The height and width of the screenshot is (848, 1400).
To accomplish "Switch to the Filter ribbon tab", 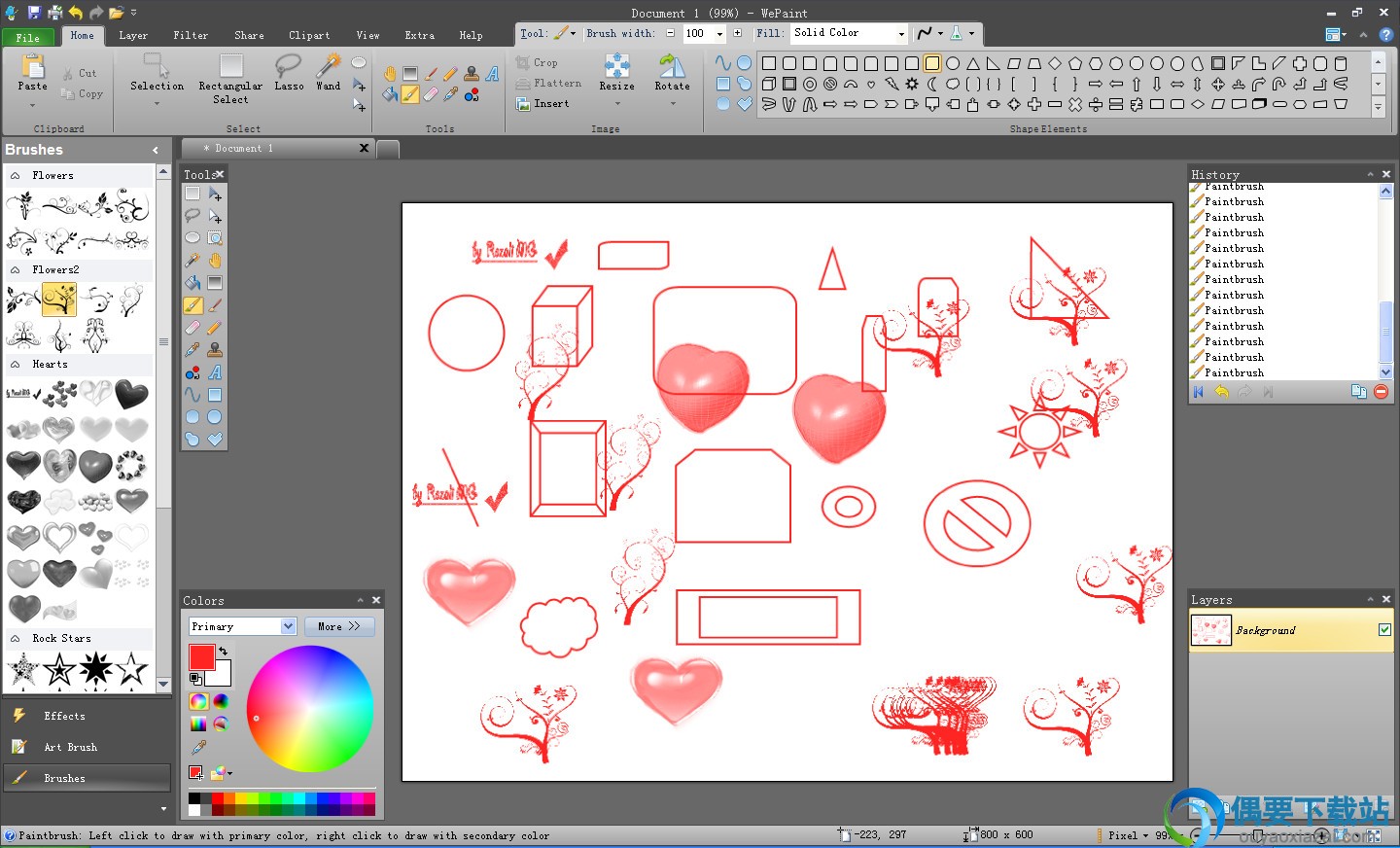I will coord(191,36).
